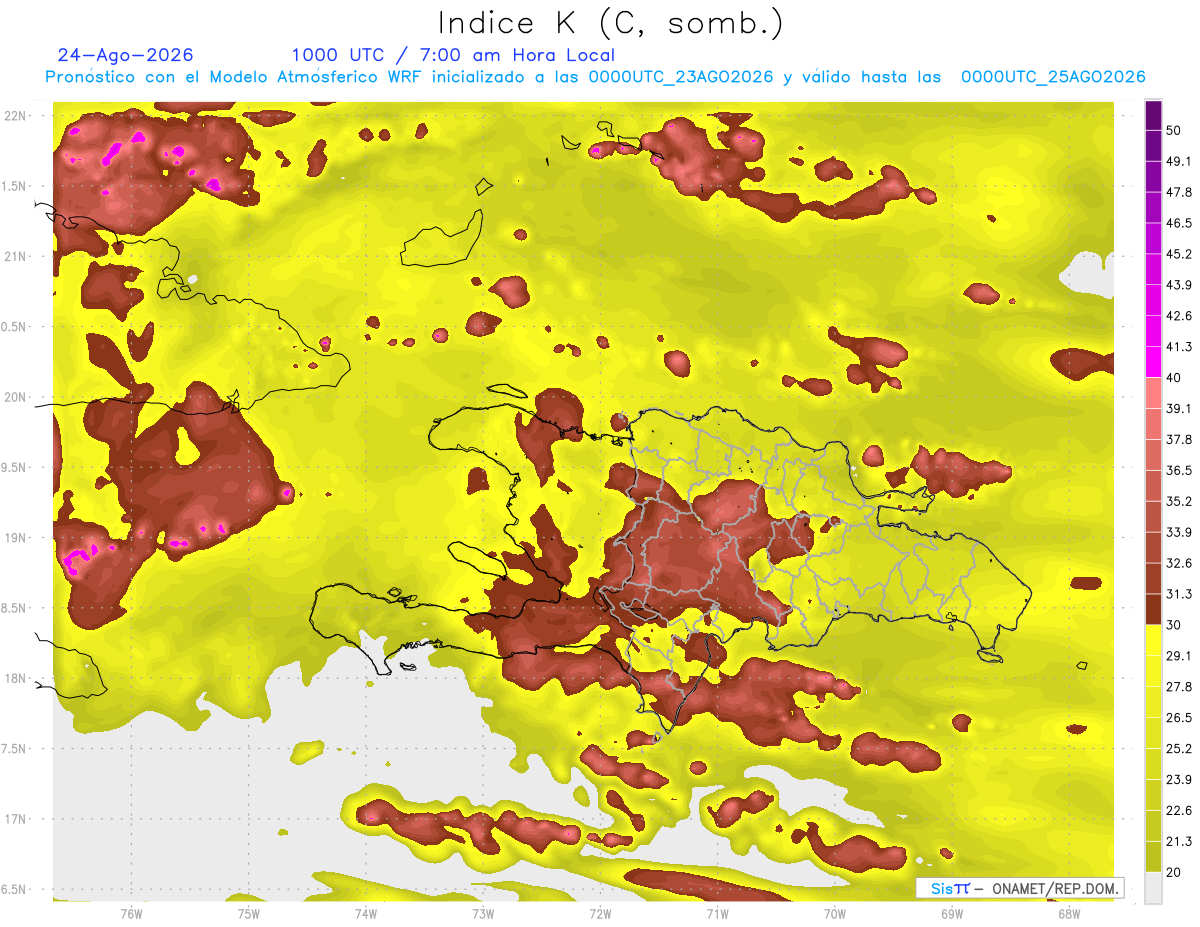
Task: Click the magenta color bar segment above 40
Action: click(1153, 361)
